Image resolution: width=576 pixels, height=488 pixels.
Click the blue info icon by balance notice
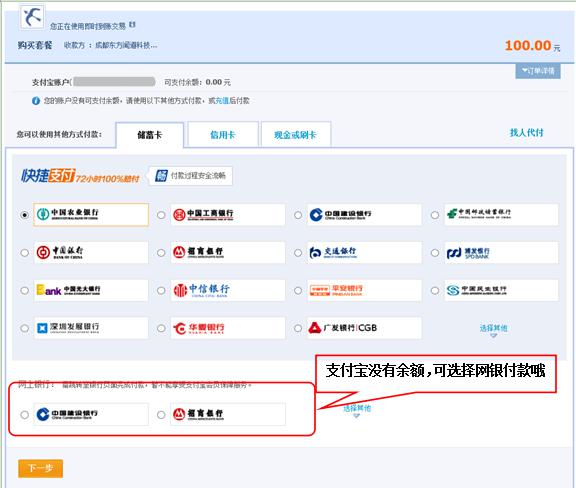coord(36,101)
